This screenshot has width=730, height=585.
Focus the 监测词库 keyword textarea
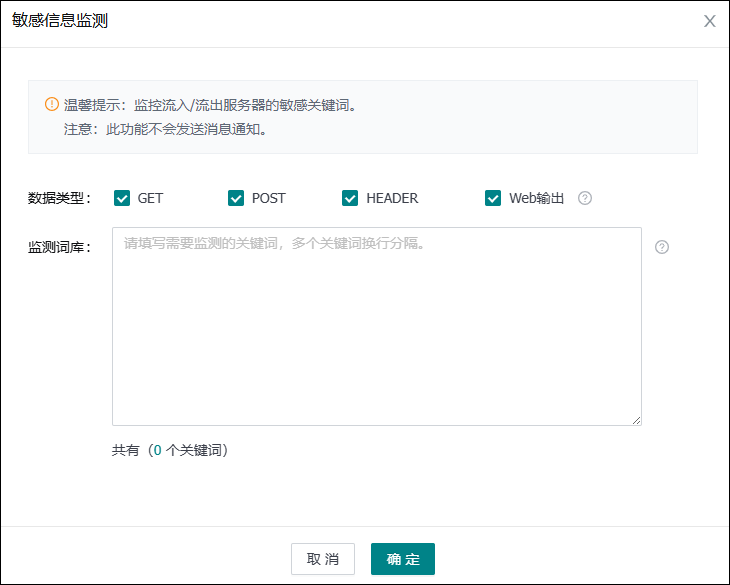click(377, 326)
